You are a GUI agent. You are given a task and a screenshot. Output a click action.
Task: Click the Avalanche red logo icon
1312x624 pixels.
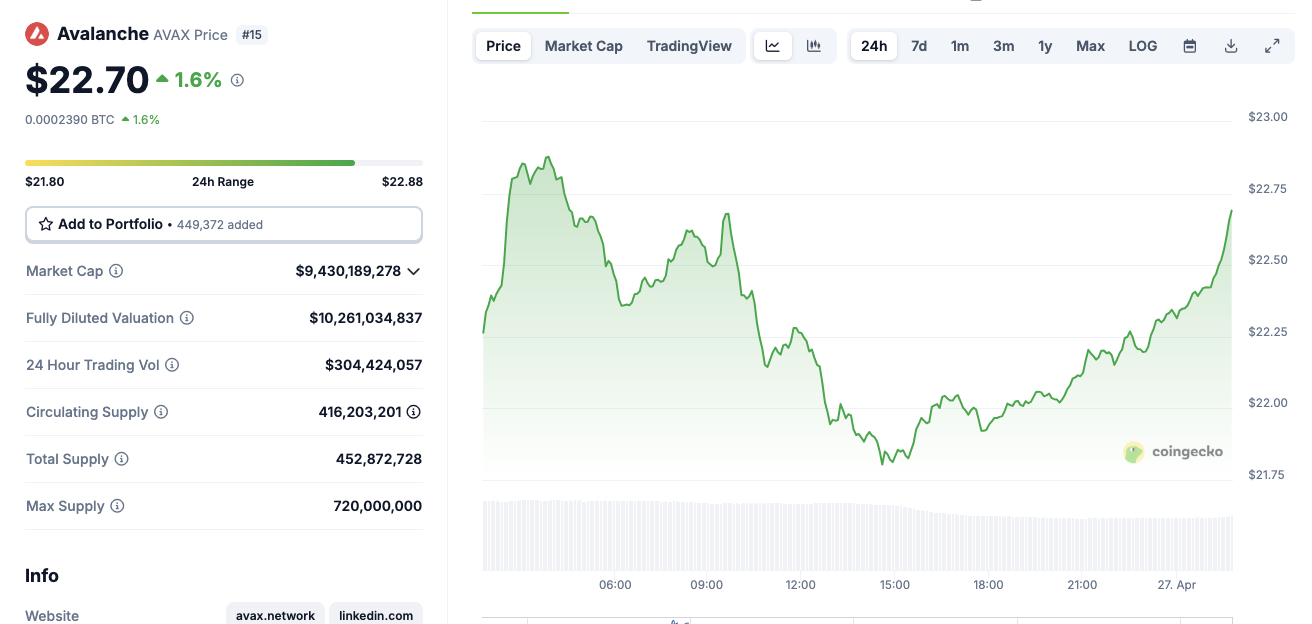[37, 34]
